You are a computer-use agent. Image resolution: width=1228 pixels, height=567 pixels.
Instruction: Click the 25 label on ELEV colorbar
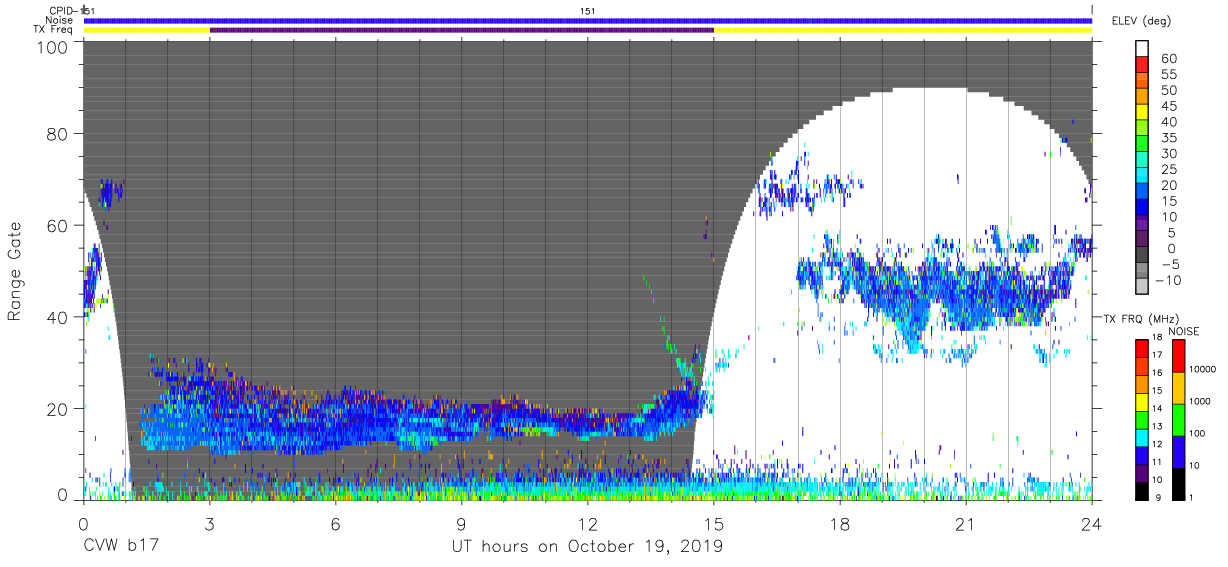[1167, 170]
